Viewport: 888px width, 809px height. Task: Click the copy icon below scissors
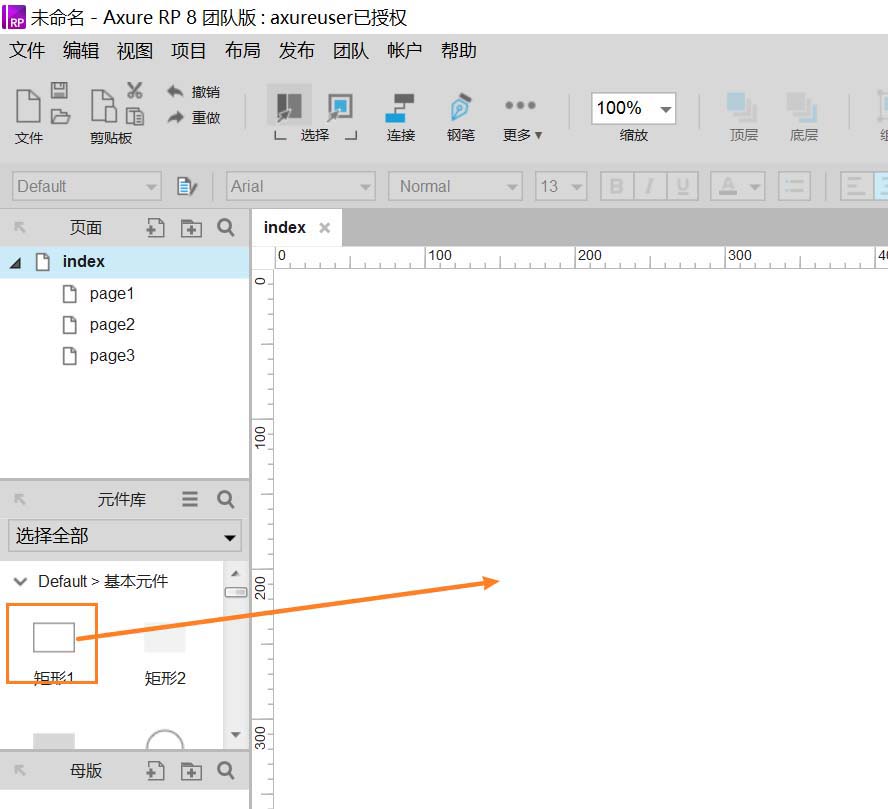tap(135, 116)
